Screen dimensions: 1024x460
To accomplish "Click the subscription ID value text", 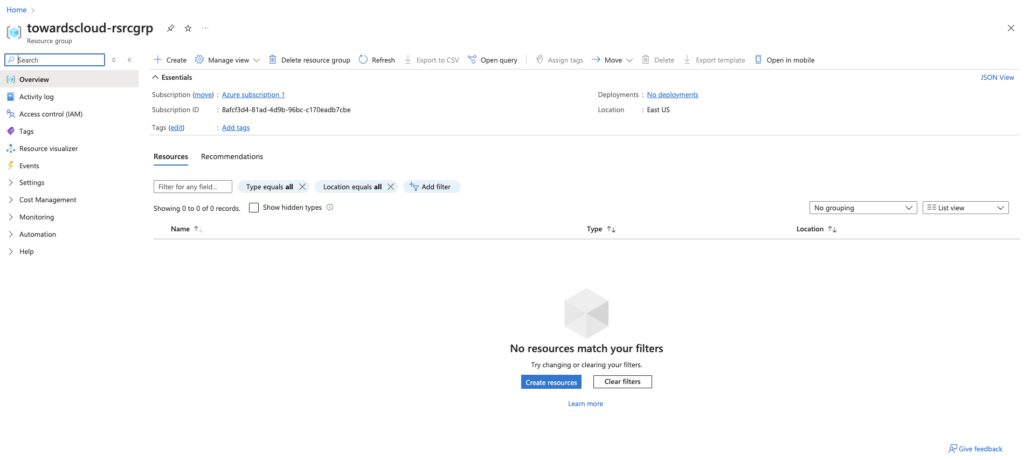I will (x=286, y=110).
